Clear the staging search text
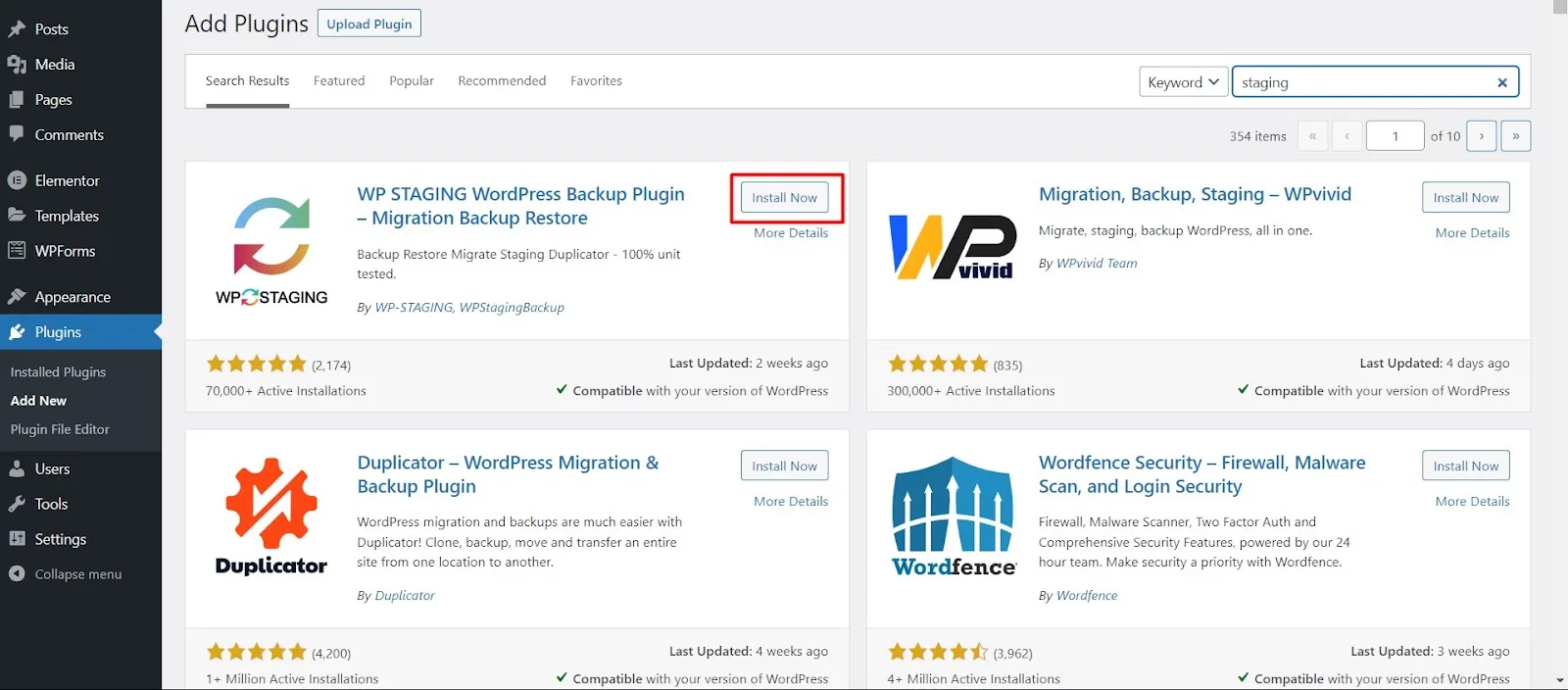The width and height of the screenshot is (1568, 690). pyautogui.click(x=1502, y=82)
